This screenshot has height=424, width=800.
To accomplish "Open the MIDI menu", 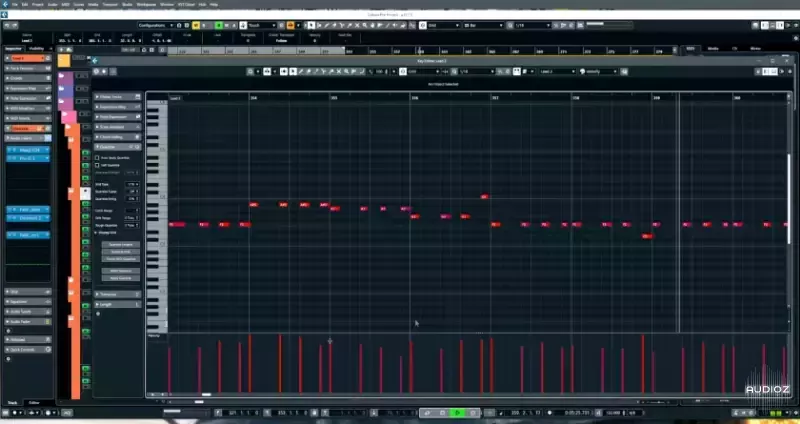I will point(65,4).
